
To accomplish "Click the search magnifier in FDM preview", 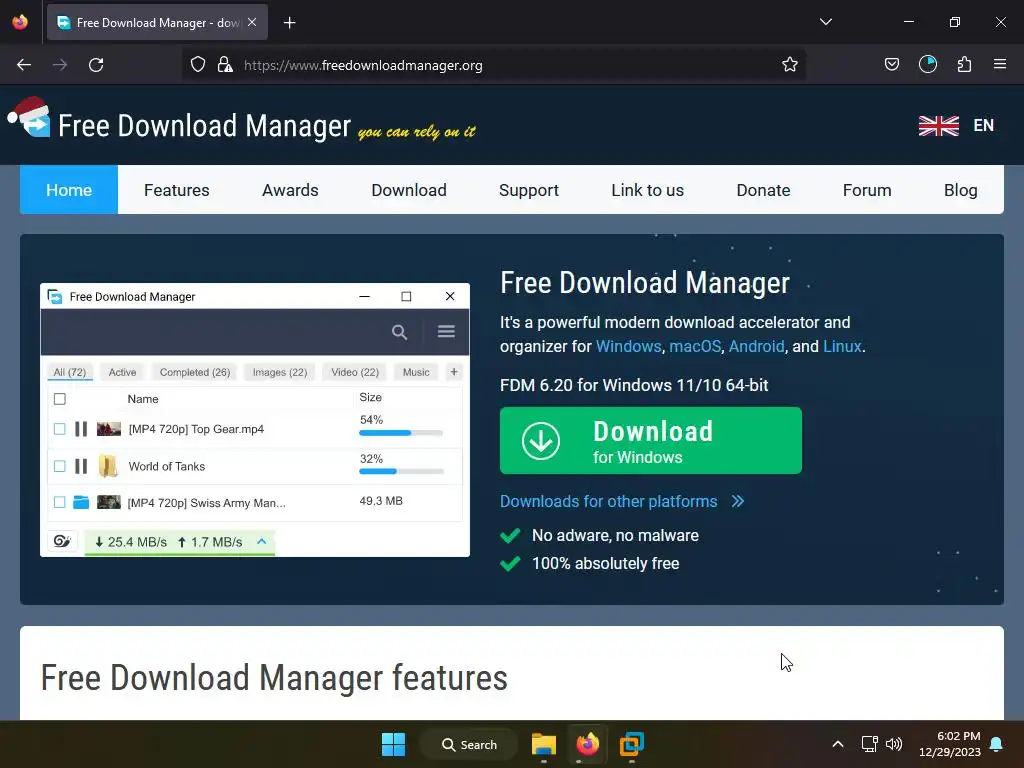I will (x=399, y=332).
